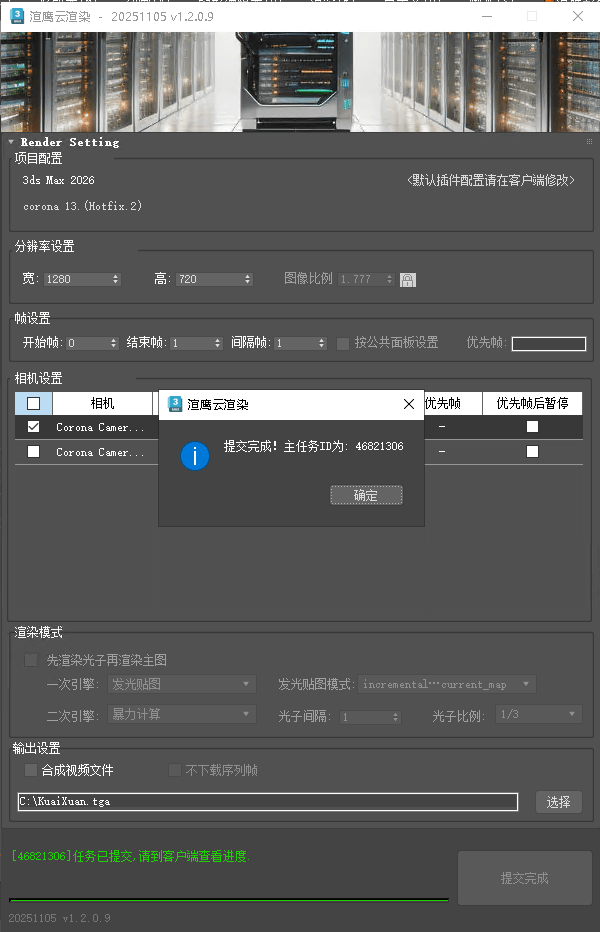Click the corona 13.(Hotfix.2) text

(x=82, y=206)
